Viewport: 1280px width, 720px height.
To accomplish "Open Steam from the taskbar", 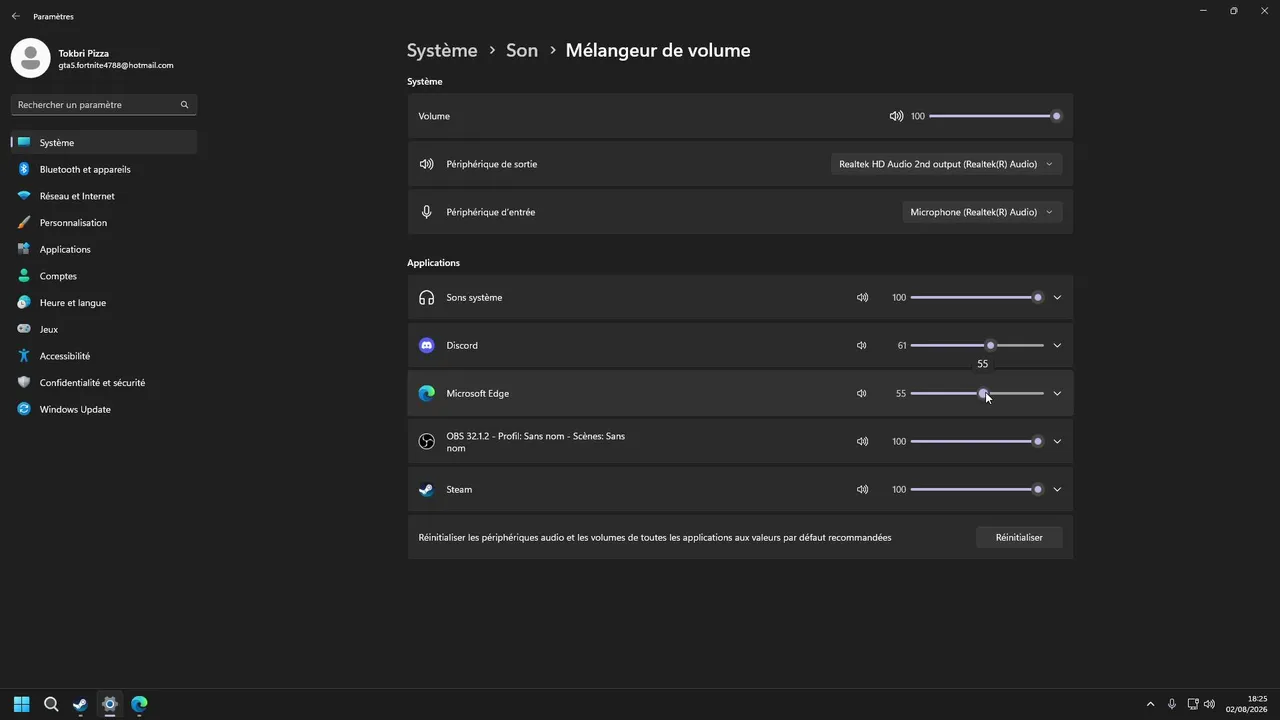I will pos(80,704).
